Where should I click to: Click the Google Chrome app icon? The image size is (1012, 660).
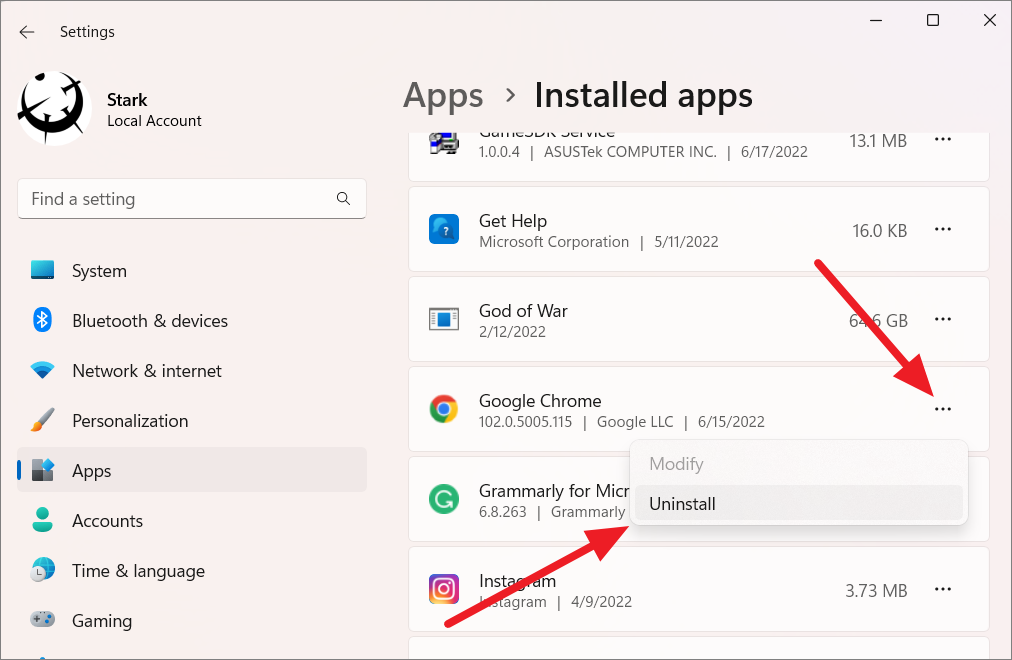click(x=444, y=409)
